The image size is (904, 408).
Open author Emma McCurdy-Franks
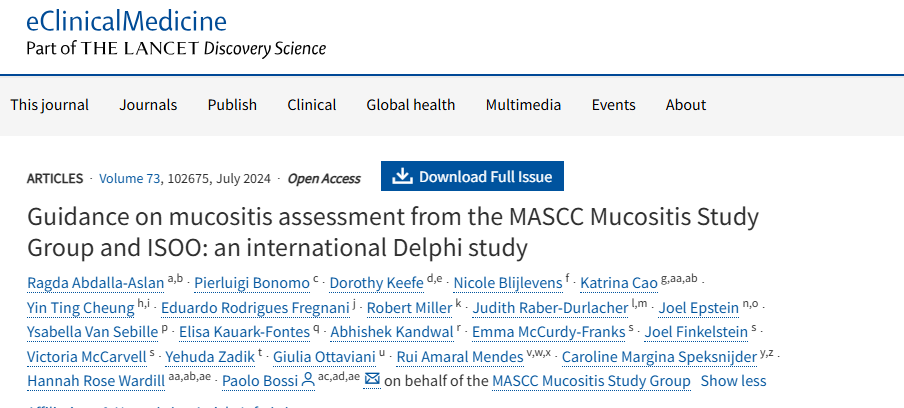pos(548,332)
